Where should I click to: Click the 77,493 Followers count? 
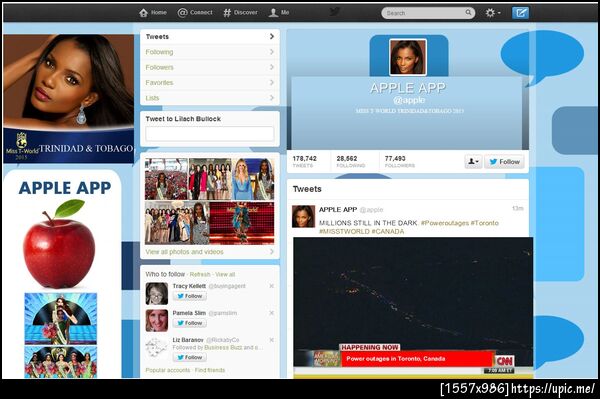tap(399, 161)
